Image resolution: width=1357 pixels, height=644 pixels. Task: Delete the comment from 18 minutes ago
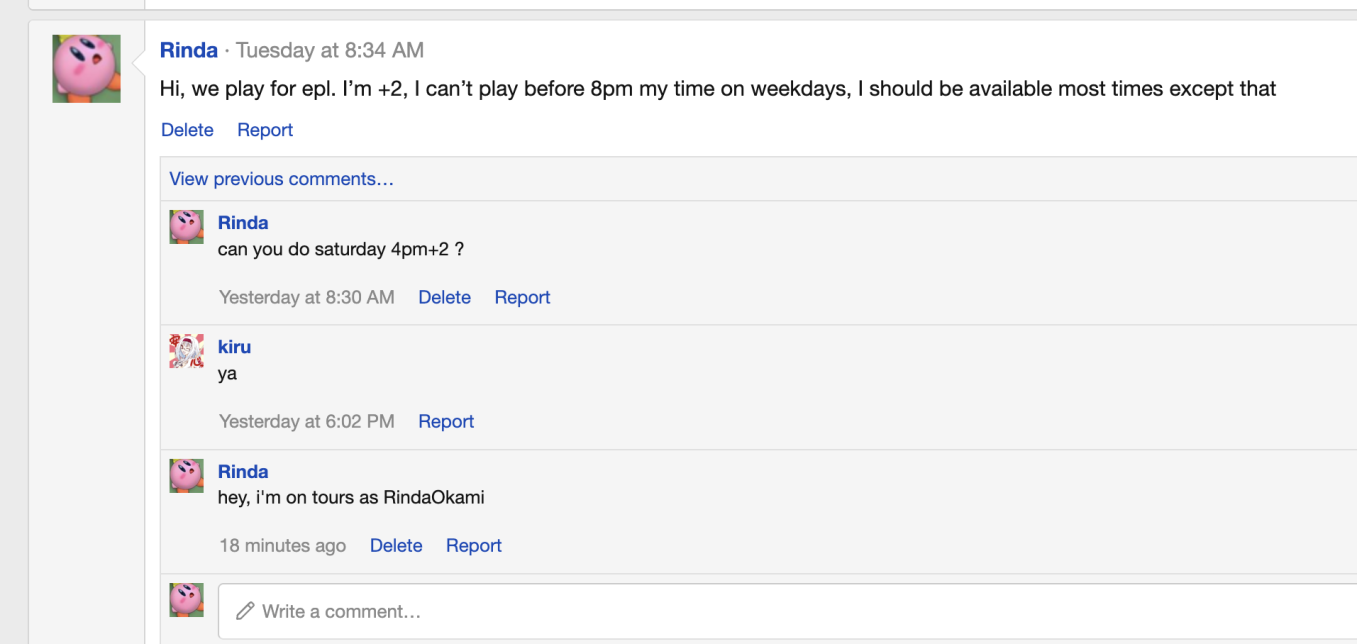(396, 545)
